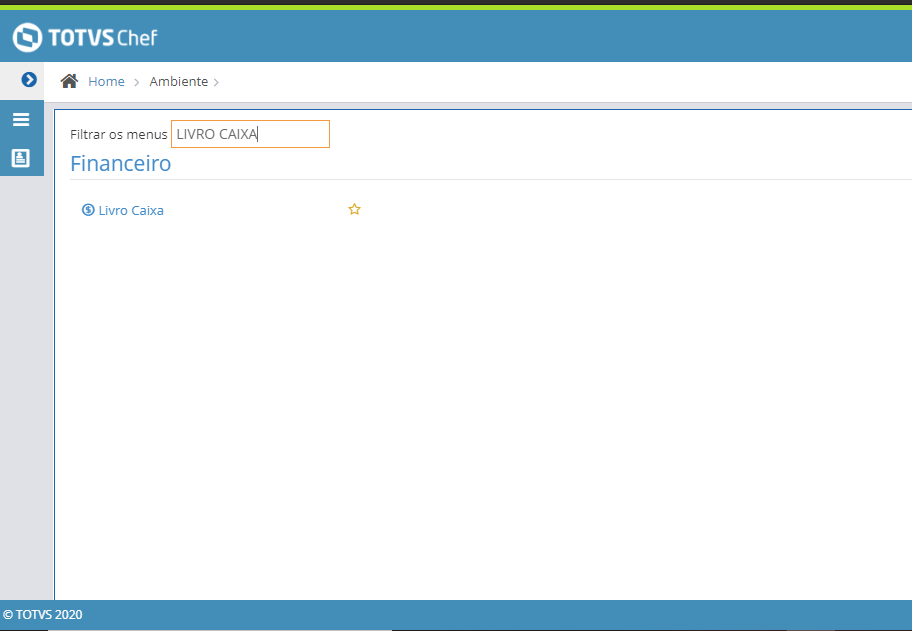Click the TOTVS Chef logo
This screenshot has width=912, height=631.
pos(85,38)
